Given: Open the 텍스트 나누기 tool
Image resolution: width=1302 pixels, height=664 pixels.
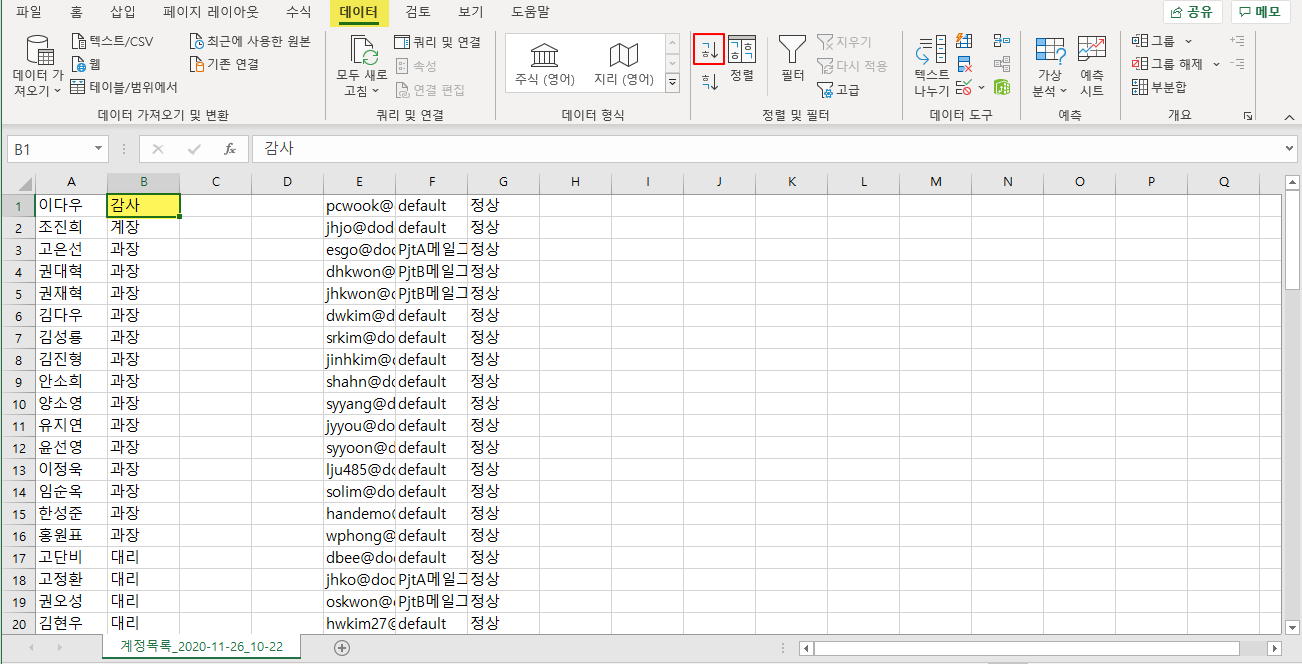Looking at the screenshot, I should [931, 66].
